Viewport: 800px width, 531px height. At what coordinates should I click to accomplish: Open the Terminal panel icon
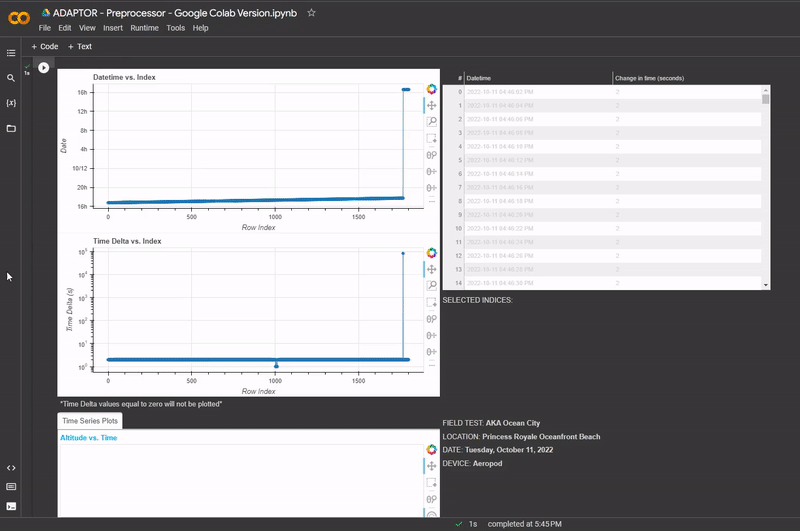pos(11,506)
